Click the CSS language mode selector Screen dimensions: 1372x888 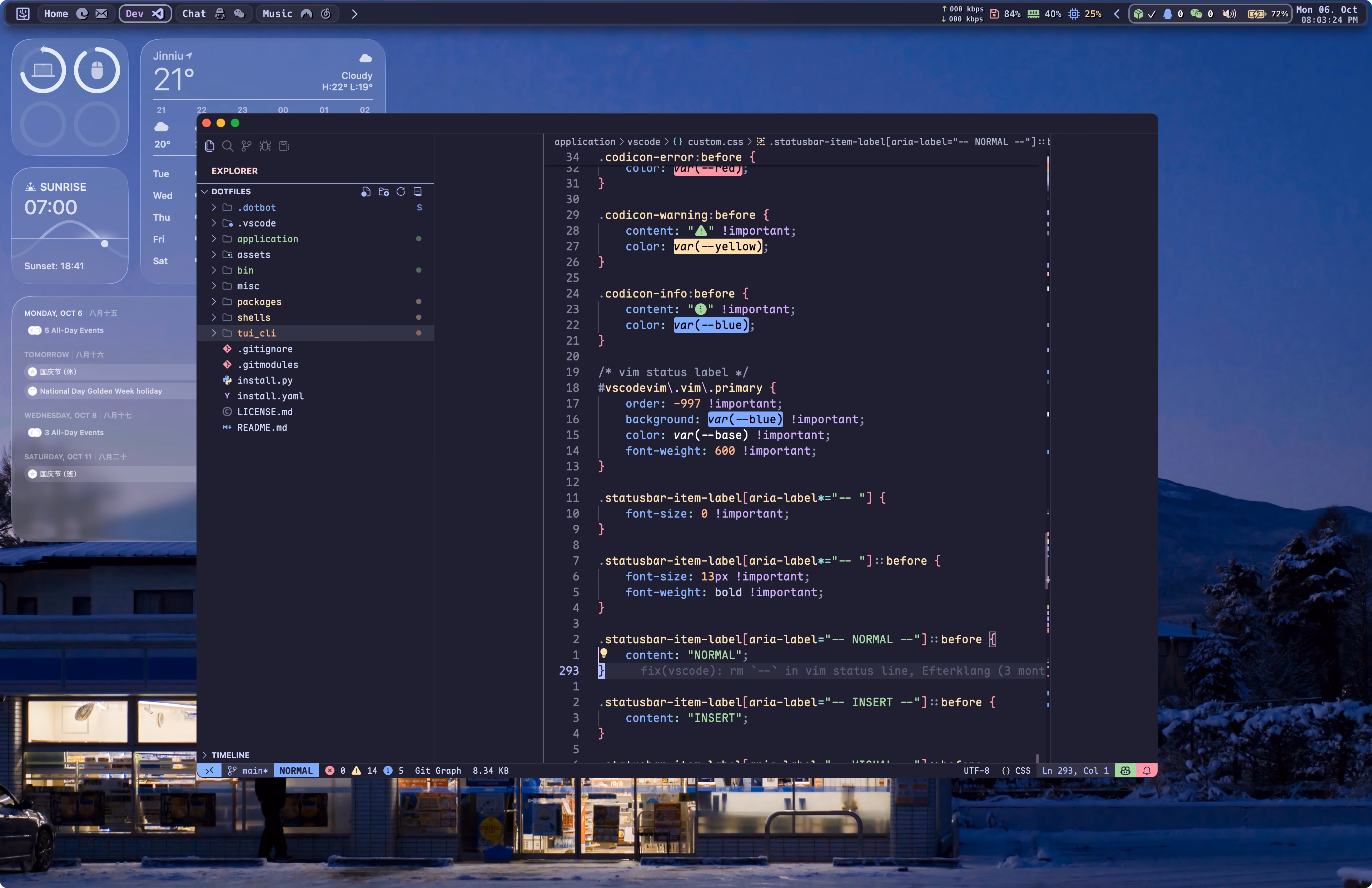(1016, 770)
